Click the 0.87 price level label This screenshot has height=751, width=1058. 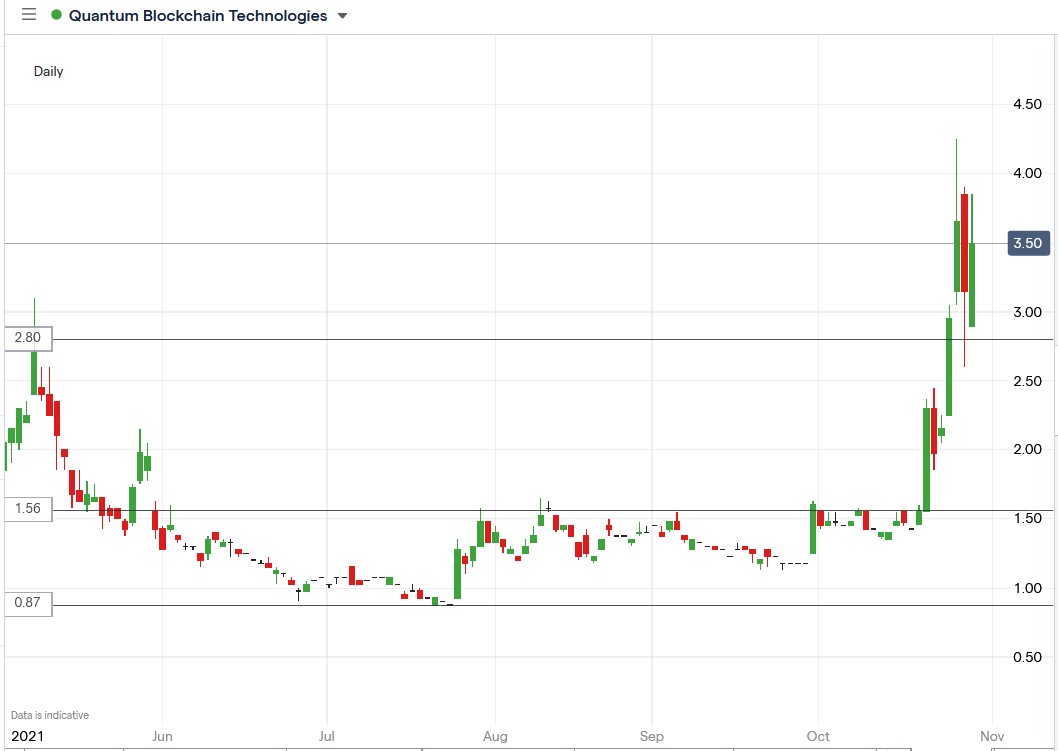tap(28, 603)
